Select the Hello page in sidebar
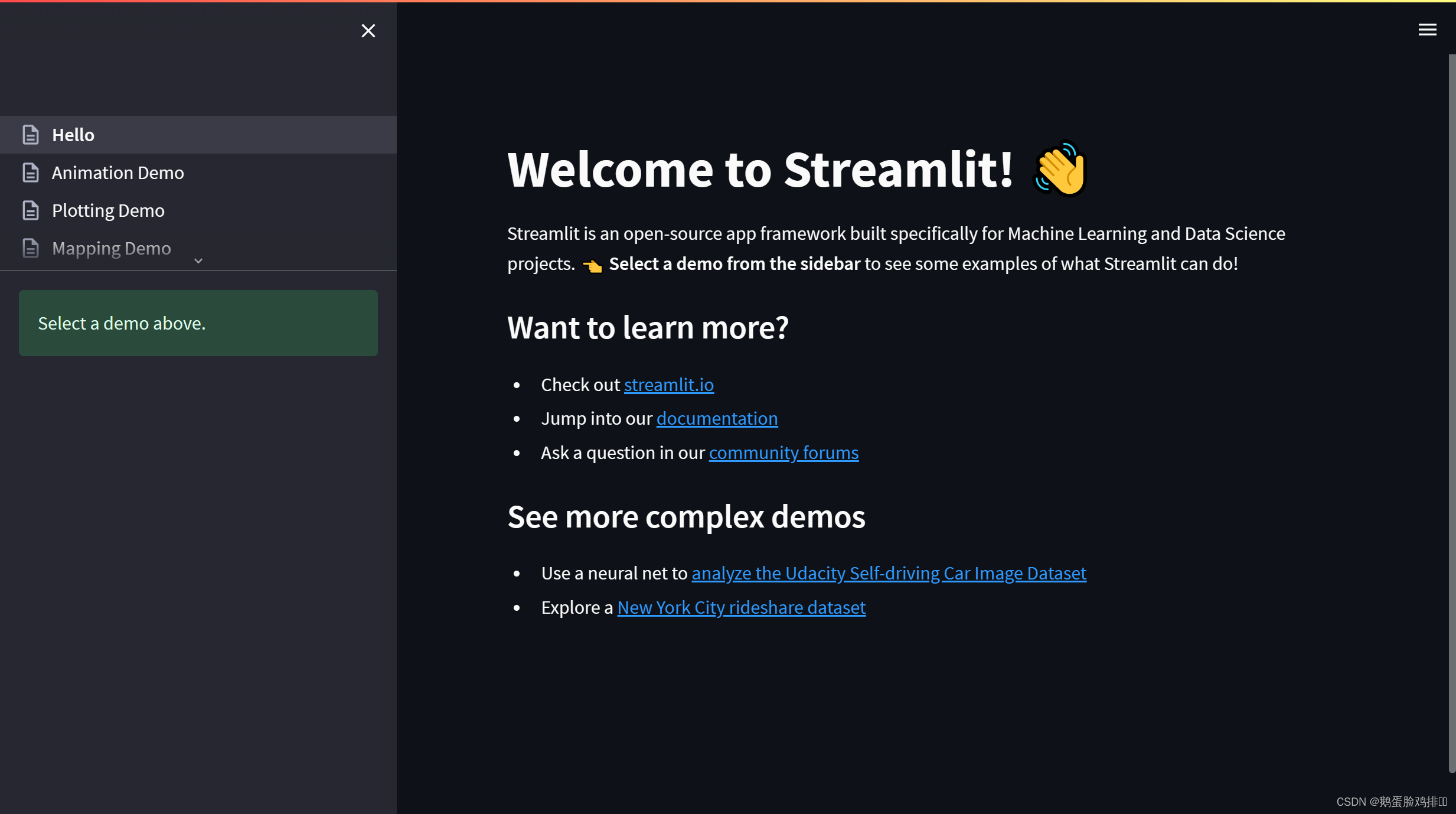 click(198, 135)
